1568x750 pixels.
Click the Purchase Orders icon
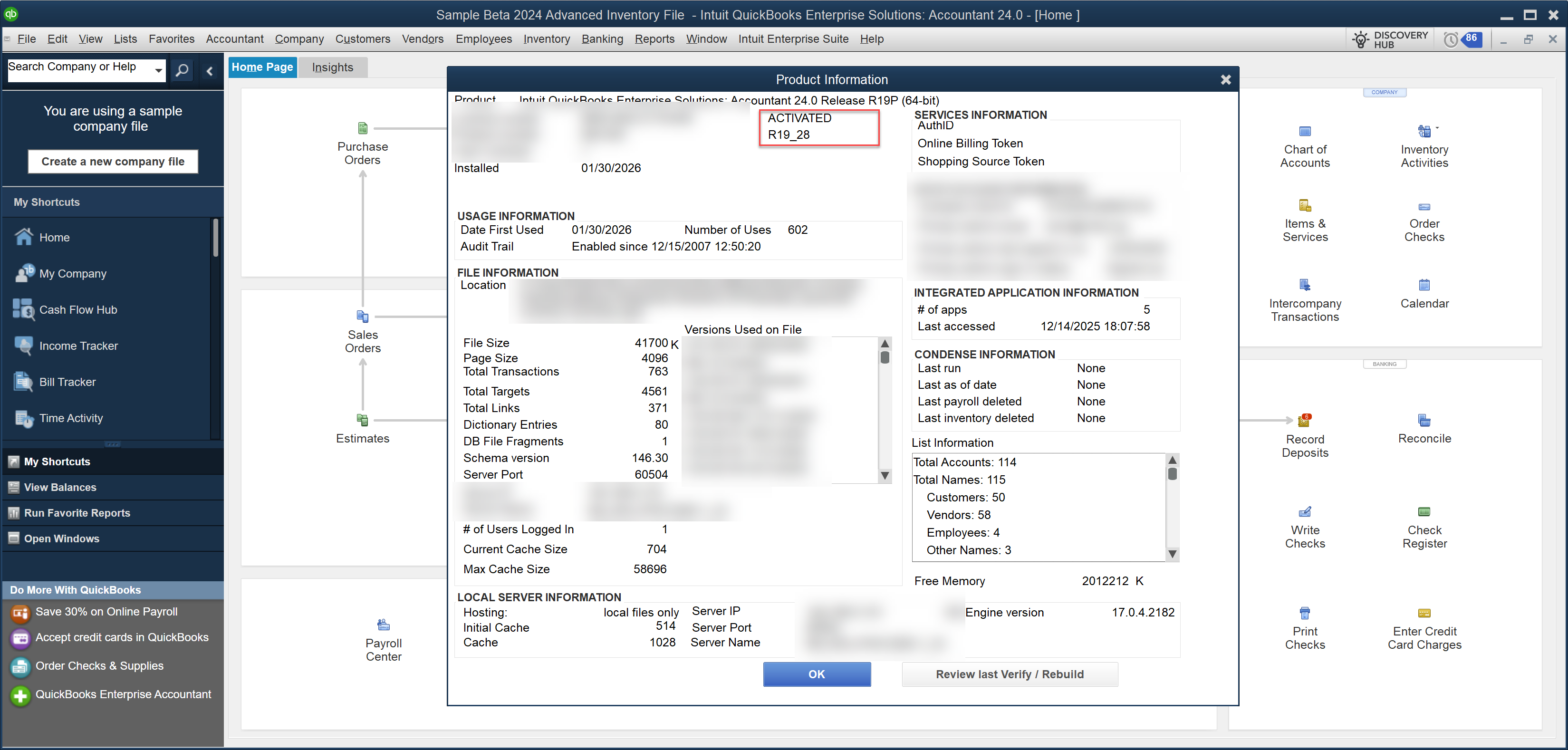point(363,128)
